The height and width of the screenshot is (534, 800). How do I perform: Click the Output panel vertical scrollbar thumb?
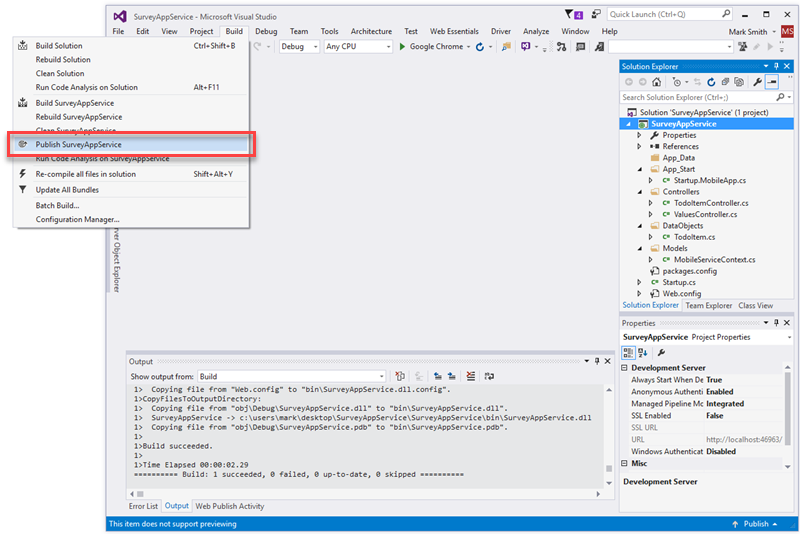(609, 468)
